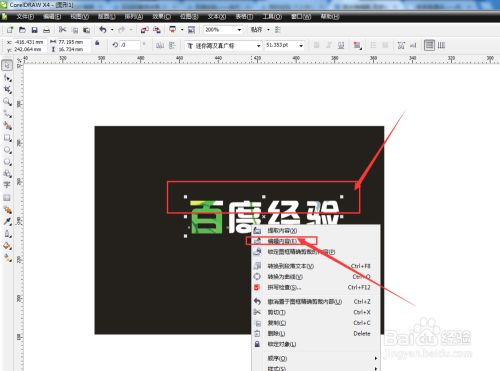Select the Ellipse tool
Image resolution: width=500 pixels, height=371 pixels.
7,150
